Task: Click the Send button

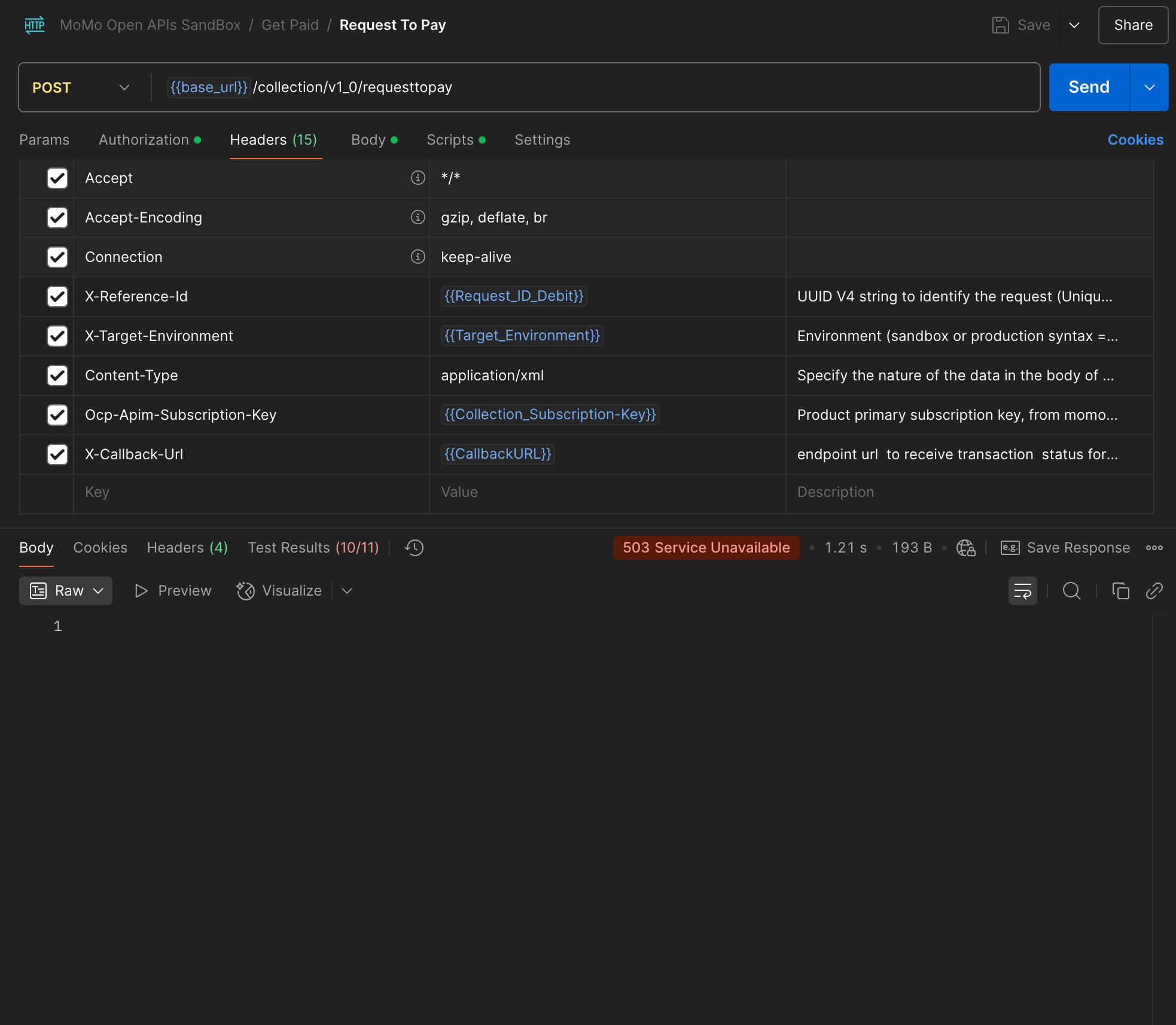Action: [x=1089, y=87]
